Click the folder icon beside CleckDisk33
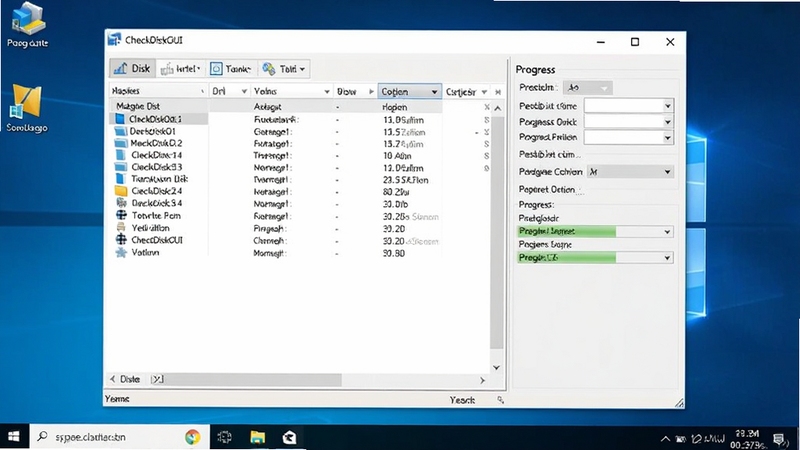 click(120, 167)
